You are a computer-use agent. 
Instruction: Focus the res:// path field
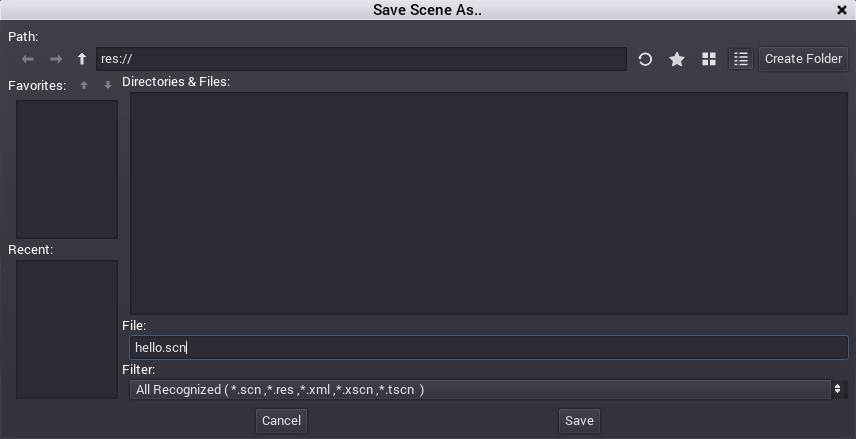361,59
